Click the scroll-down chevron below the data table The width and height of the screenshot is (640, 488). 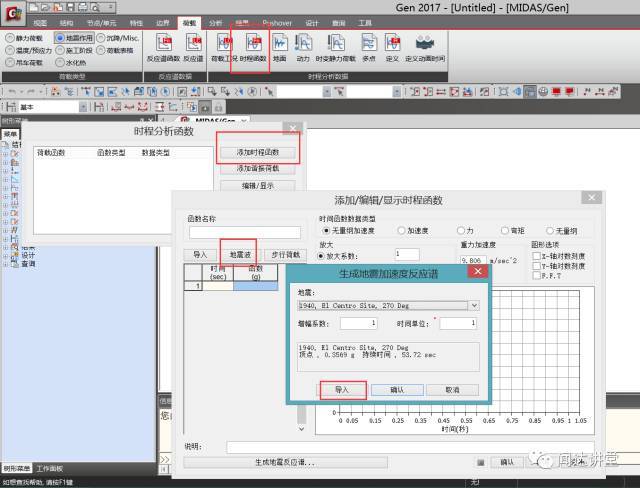pyautogui.click(x=301, y=429)
